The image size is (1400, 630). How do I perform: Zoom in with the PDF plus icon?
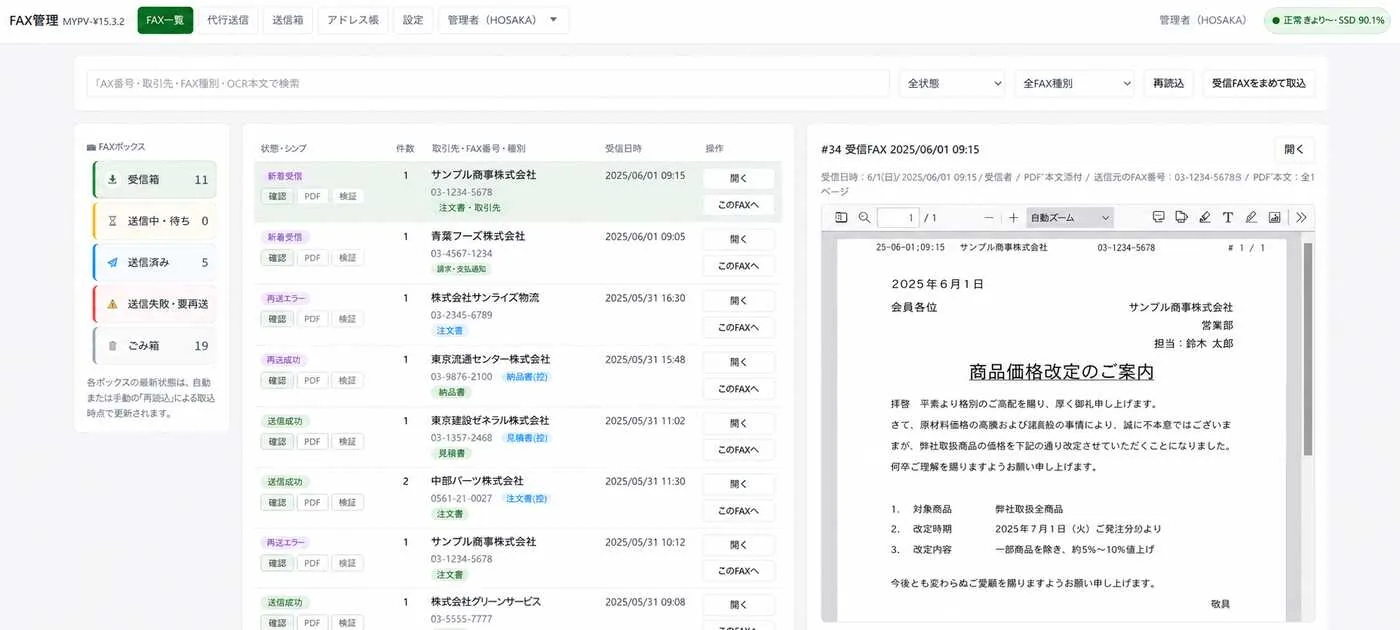pos(1013,217)
